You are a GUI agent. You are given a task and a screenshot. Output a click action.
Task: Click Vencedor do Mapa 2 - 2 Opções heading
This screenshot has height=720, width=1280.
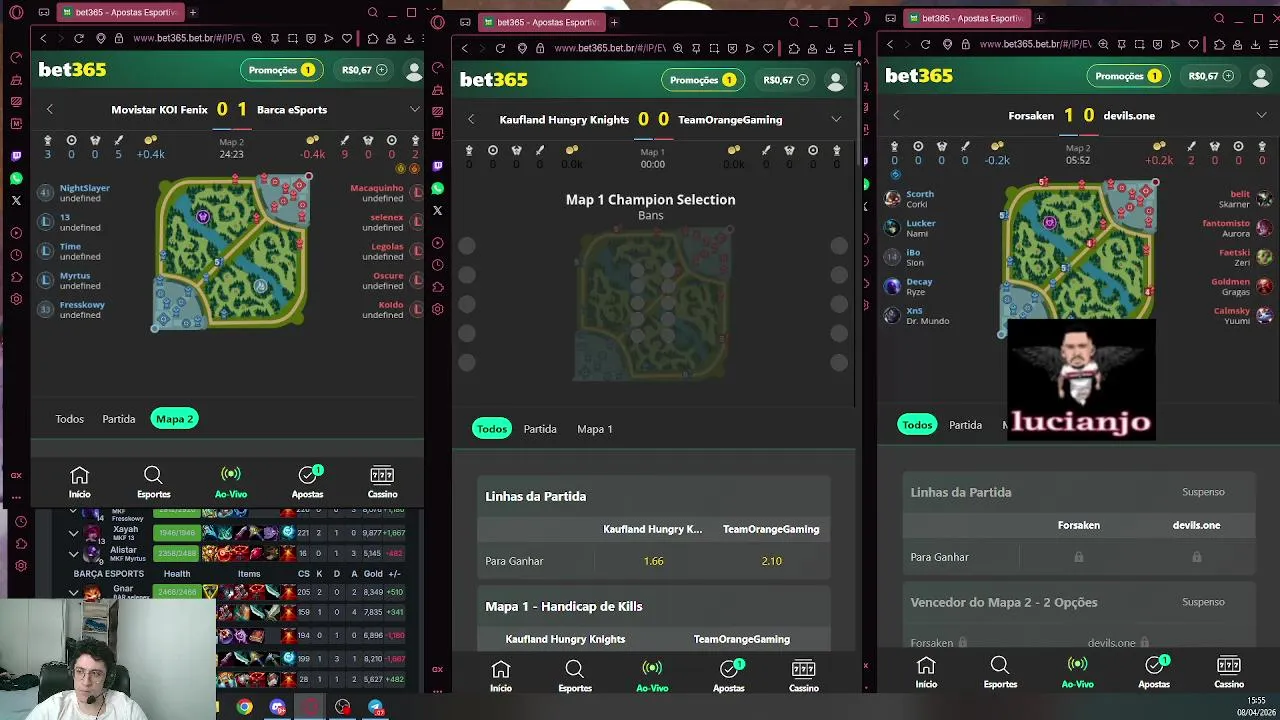[1004, 602]
